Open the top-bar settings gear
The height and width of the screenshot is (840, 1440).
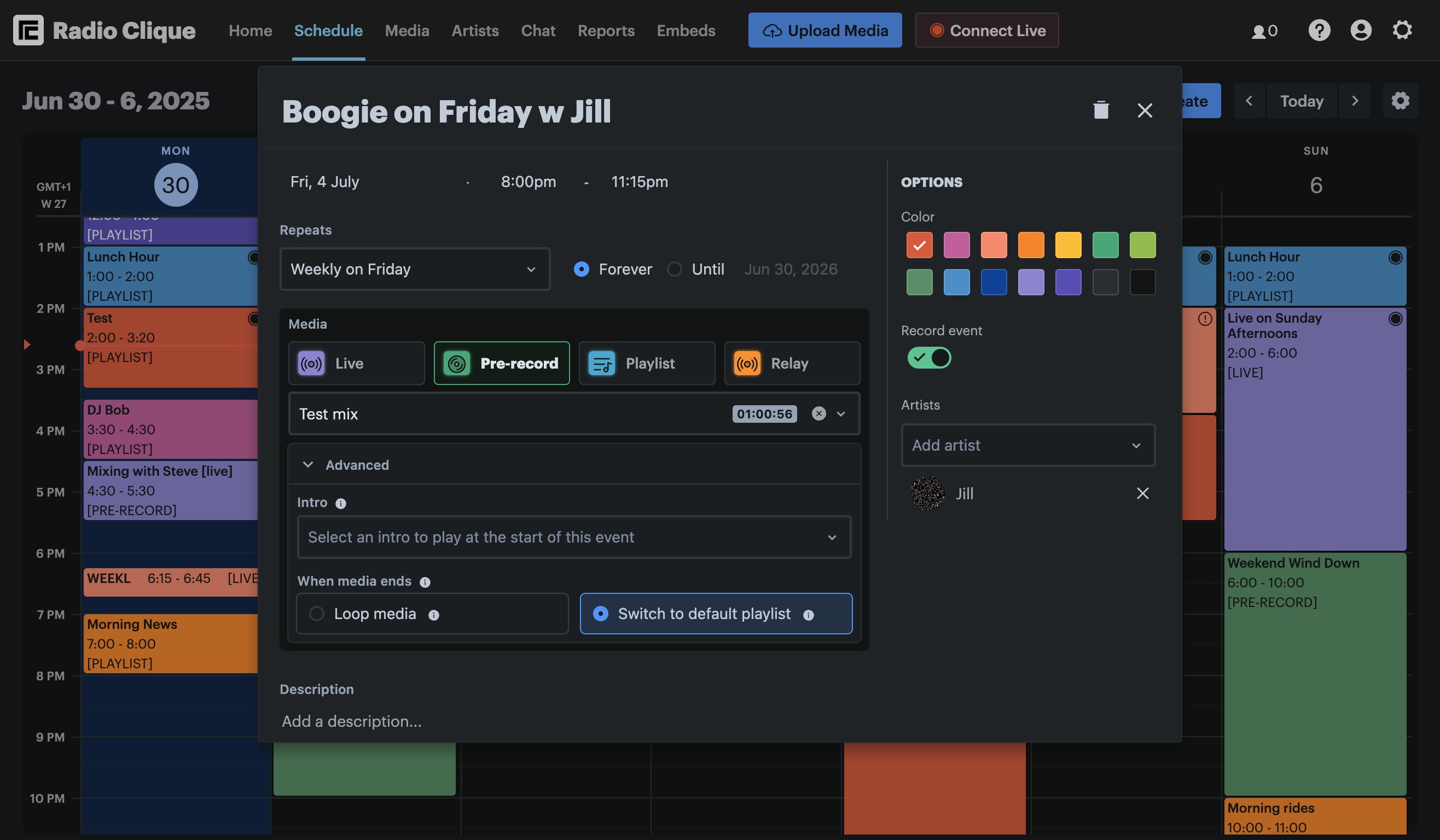pos(1402,30)
